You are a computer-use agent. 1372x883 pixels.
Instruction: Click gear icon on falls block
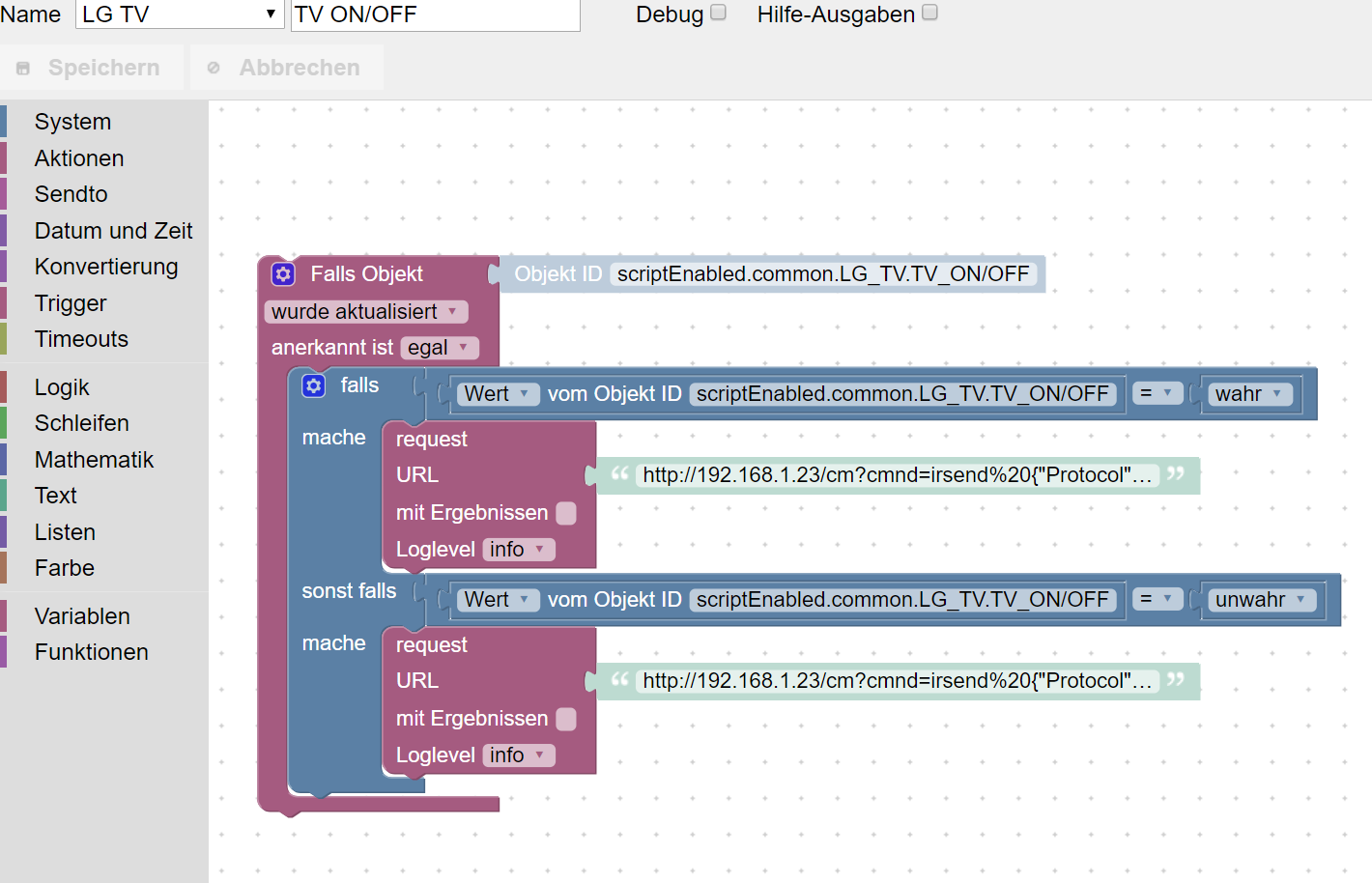pos(314,385)
